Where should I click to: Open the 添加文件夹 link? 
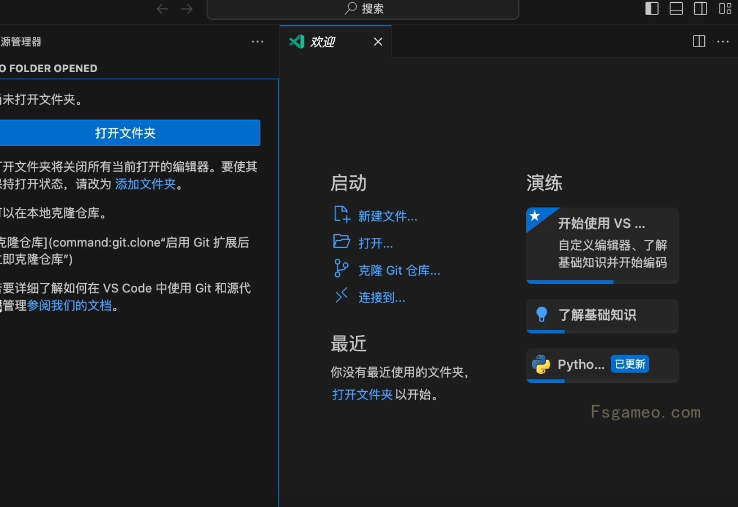pos(145,184)
